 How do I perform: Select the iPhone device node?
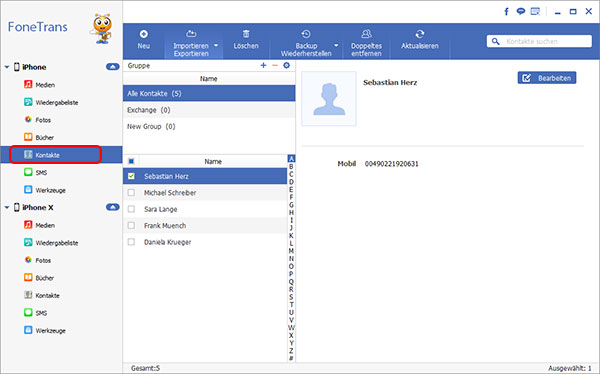click(x=34, y=67)
